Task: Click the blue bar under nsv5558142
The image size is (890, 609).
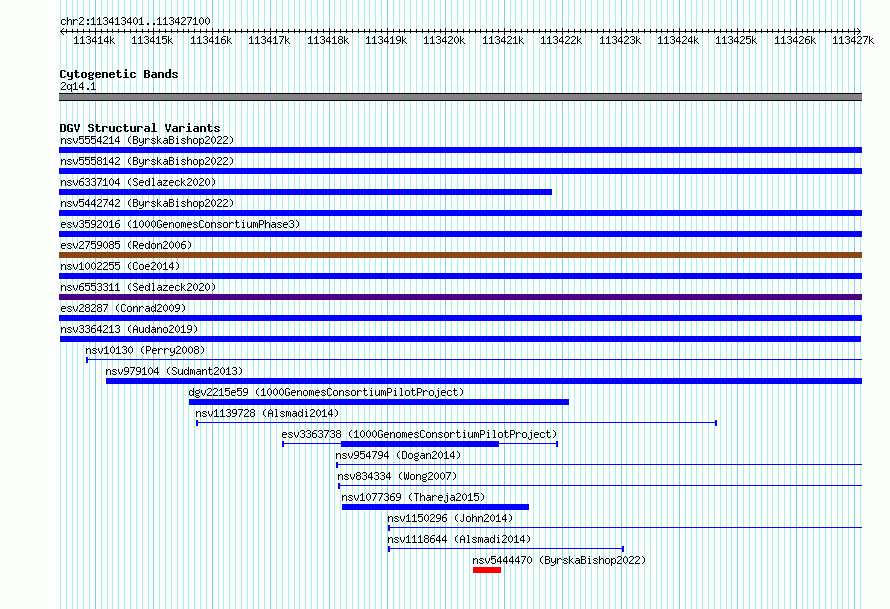Action: [460, 171]
